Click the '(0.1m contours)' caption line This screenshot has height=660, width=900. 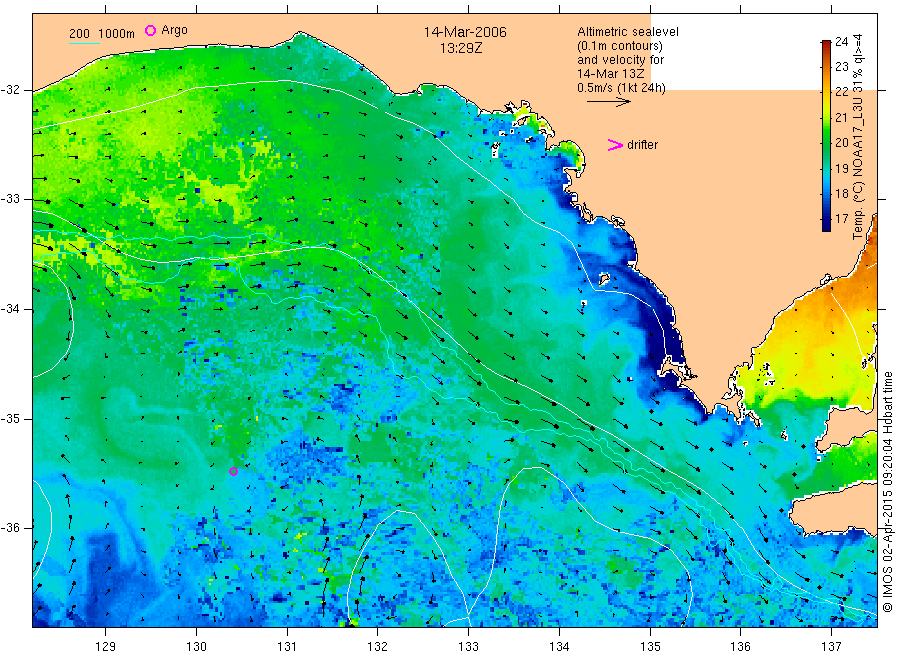pyautogui.click(x=619, y=46)
